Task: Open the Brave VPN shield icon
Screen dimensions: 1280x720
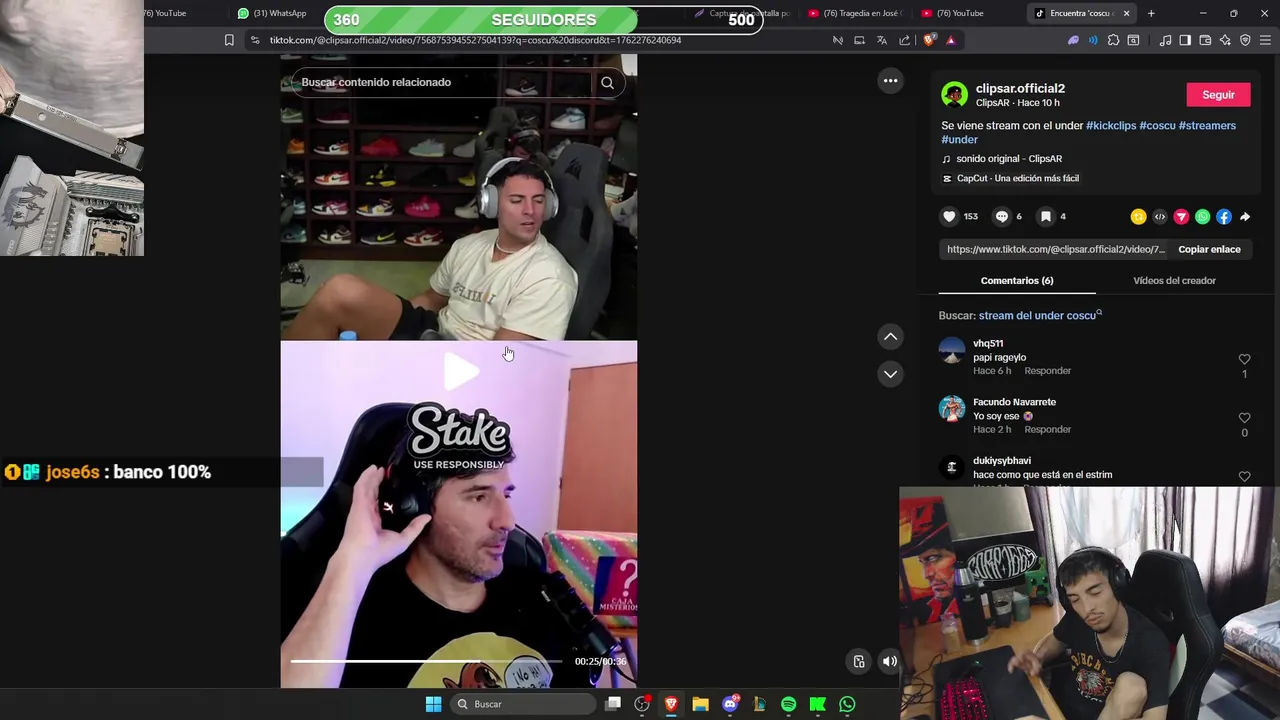Action: pos(1245,40)
